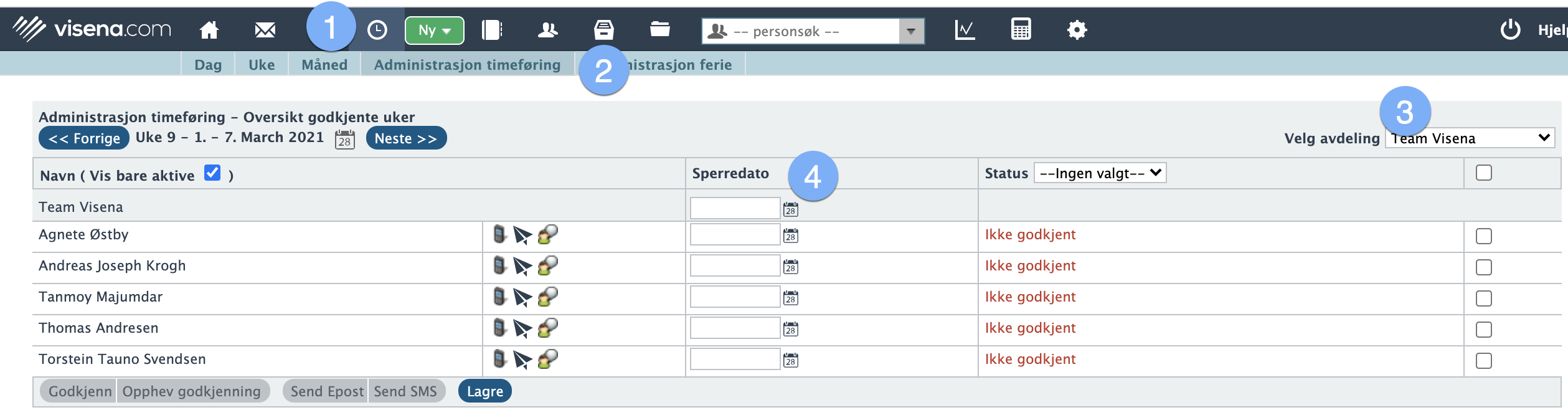The height and width of the screenshot is (410, 1568).
Task: Toggle the select-all checkbox in header row
Action: (1483, 173)
